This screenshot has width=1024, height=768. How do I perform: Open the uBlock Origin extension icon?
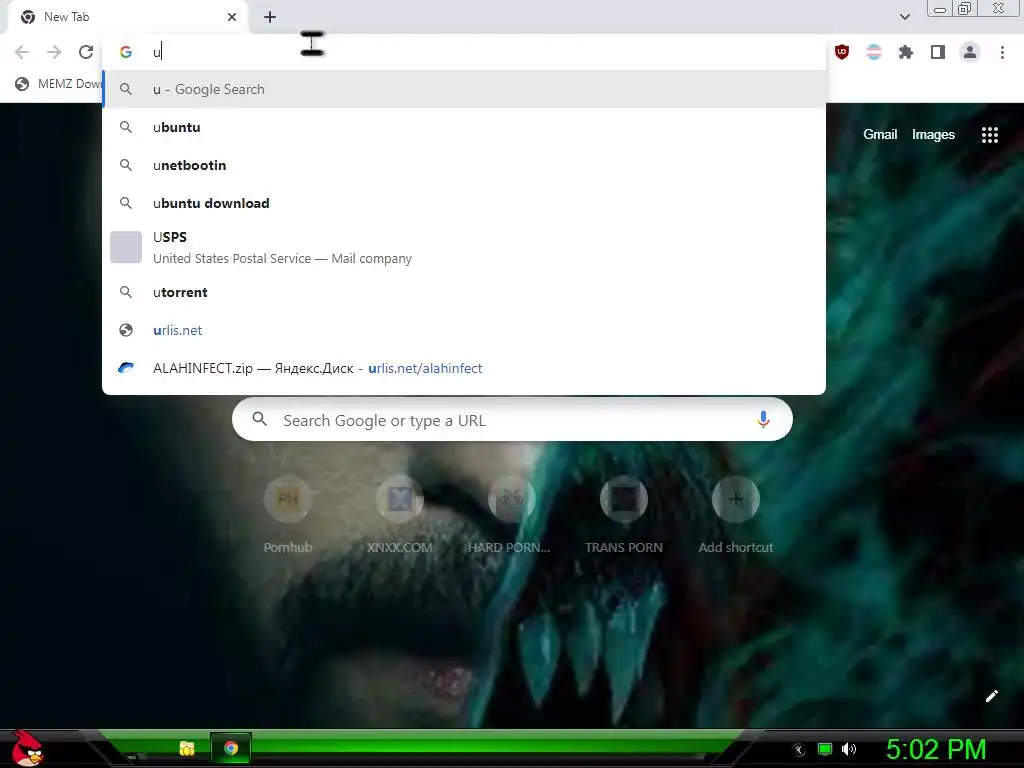click(842, 52)
